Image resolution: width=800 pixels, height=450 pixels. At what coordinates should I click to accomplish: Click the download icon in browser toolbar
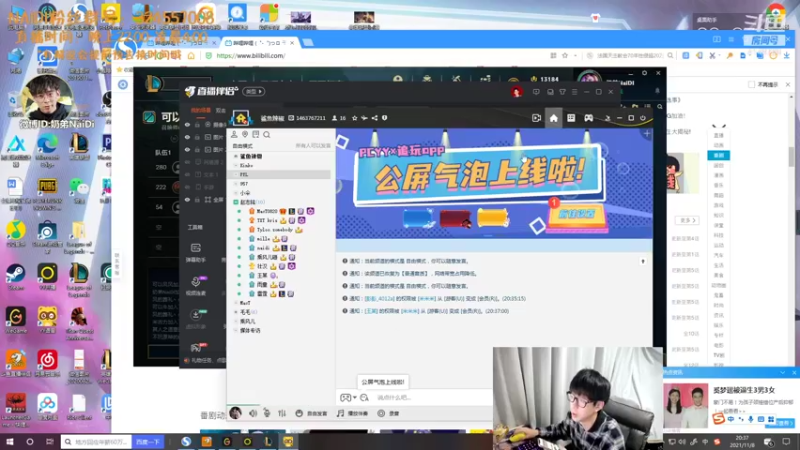786,55
